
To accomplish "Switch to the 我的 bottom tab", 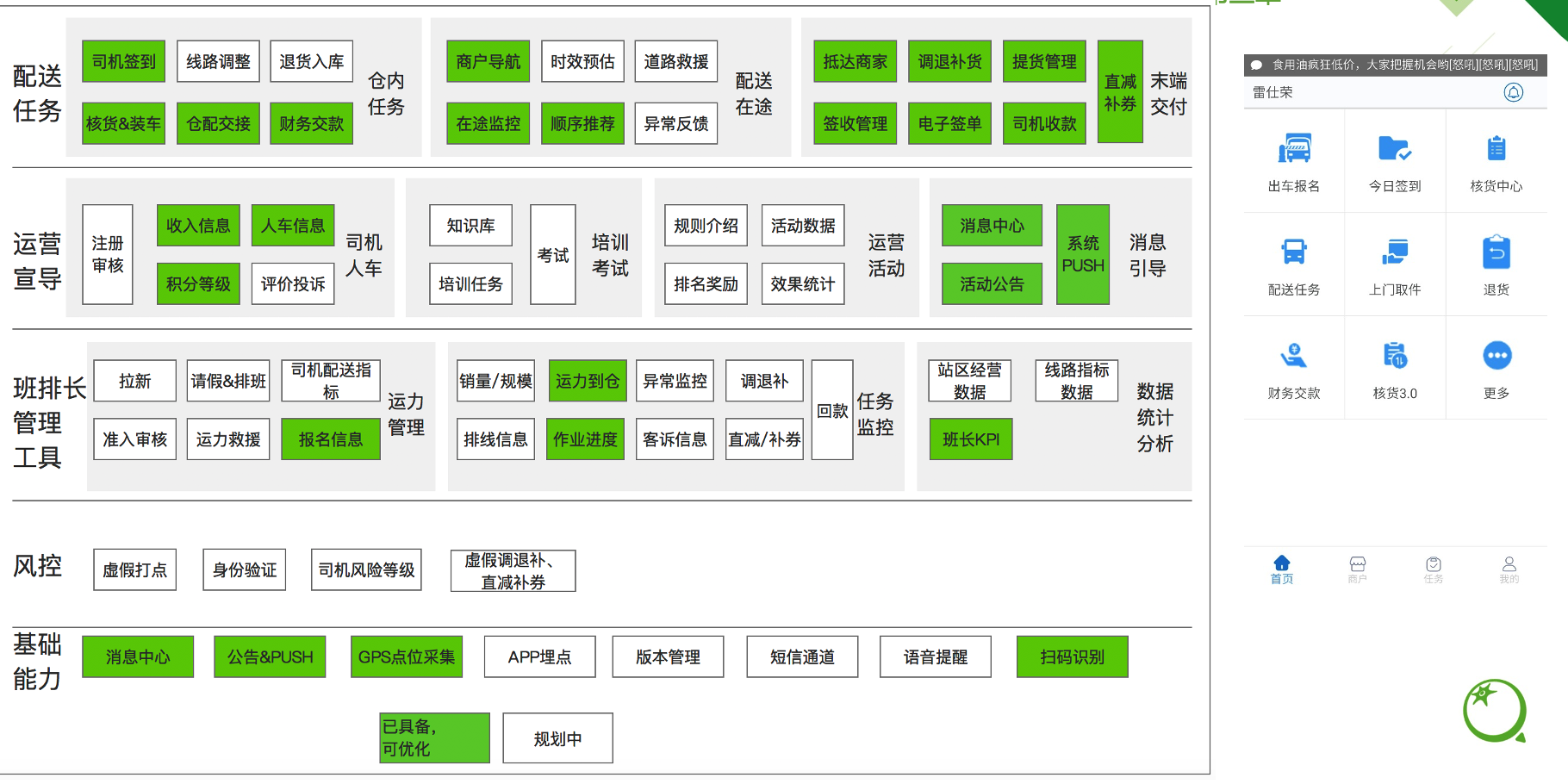I will pyautogui.click(x=1509, y=569).
